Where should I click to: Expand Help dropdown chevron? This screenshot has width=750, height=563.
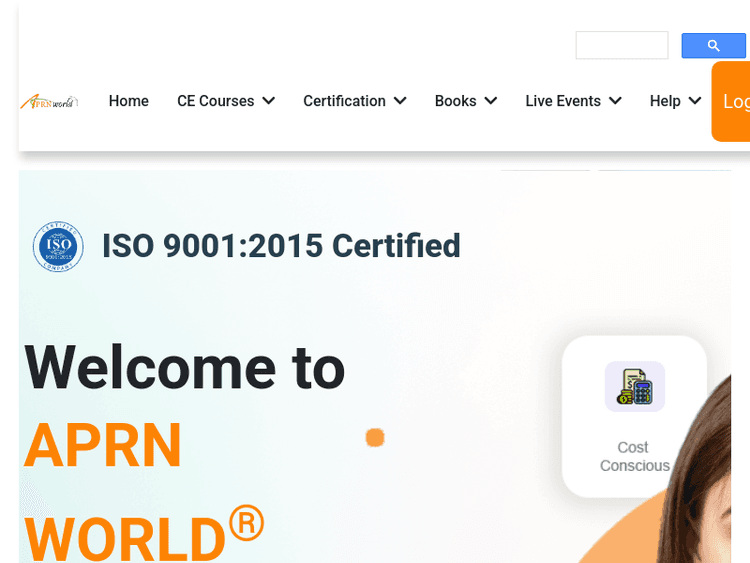(695, 101)
